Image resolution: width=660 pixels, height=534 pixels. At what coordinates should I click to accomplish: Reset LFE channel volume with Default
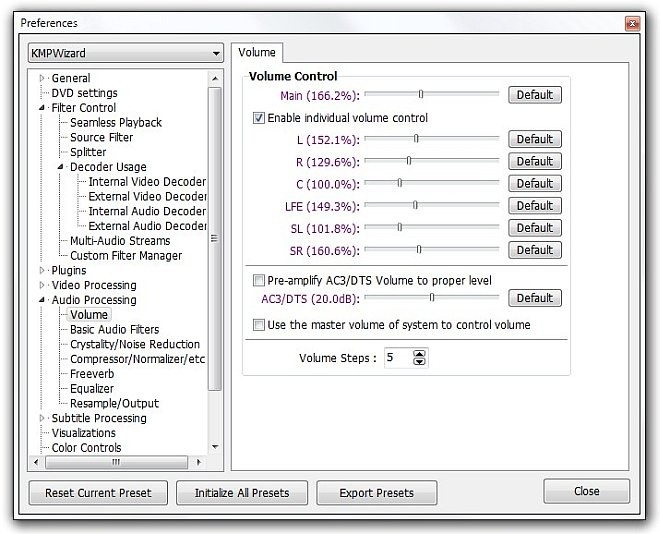[534, 206]
